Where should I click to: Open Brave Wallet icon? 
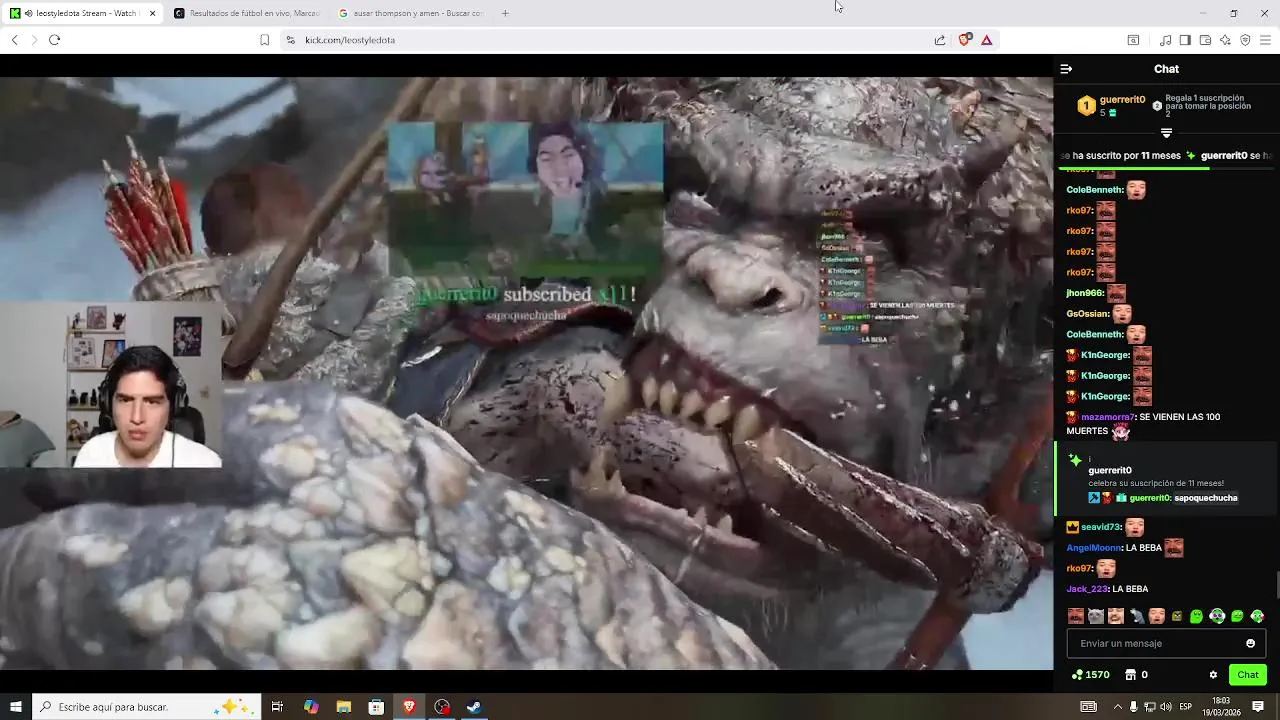1205,40
